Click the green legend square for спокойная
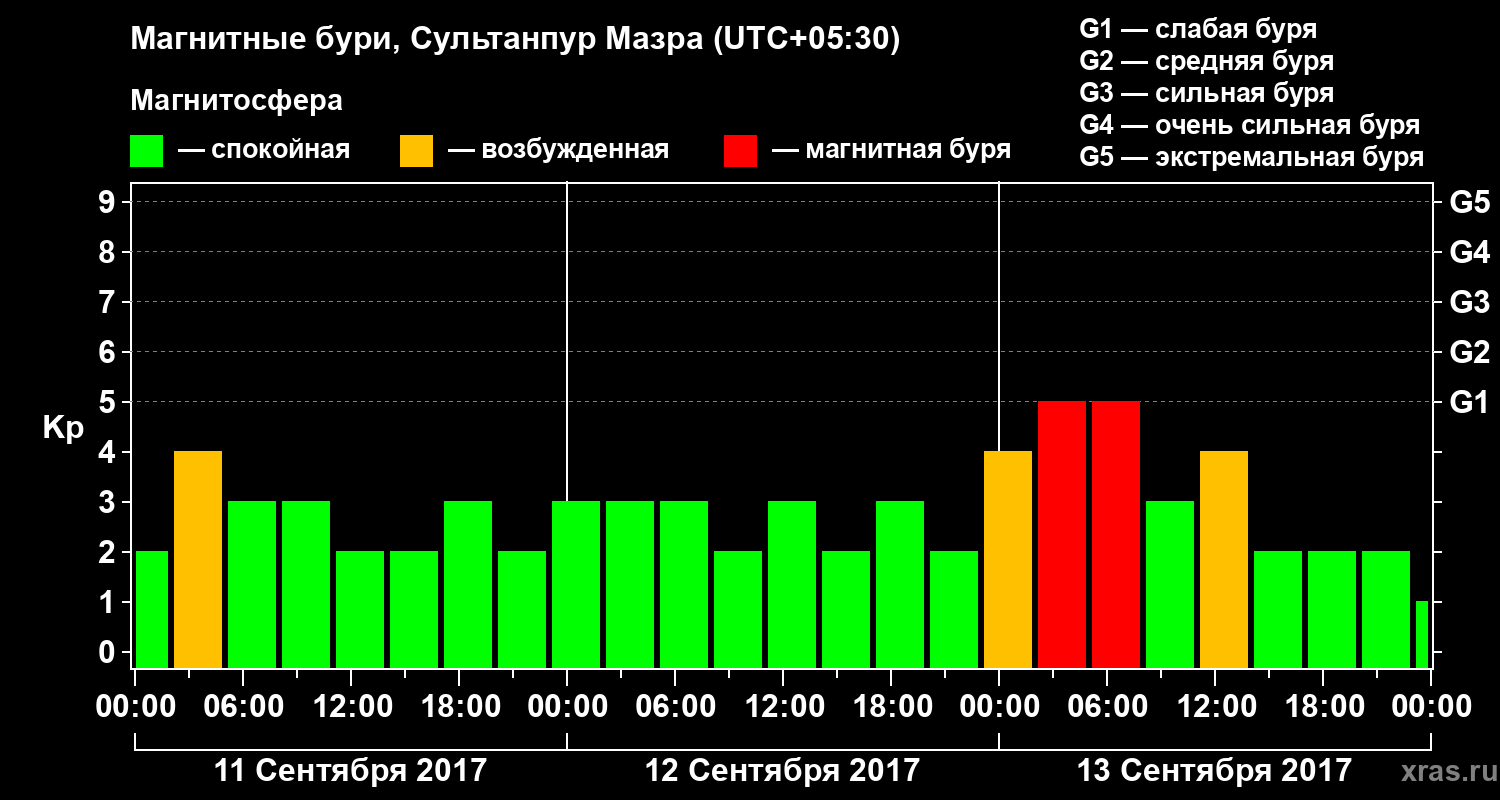The height and width of the screenshot is (800, 1500). 146,151
